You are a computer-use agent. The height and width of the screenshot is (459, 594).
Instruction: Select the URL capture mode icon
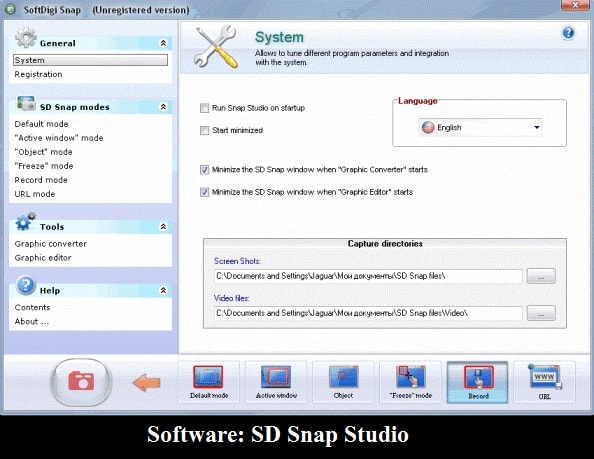[545, 382]
